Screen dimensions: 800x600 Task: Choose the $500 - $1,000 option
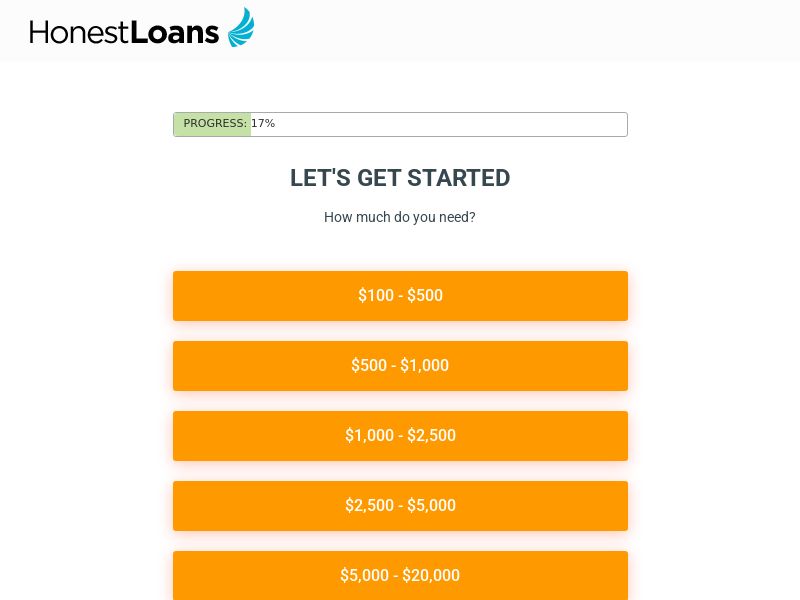click(x=400, y=366)
